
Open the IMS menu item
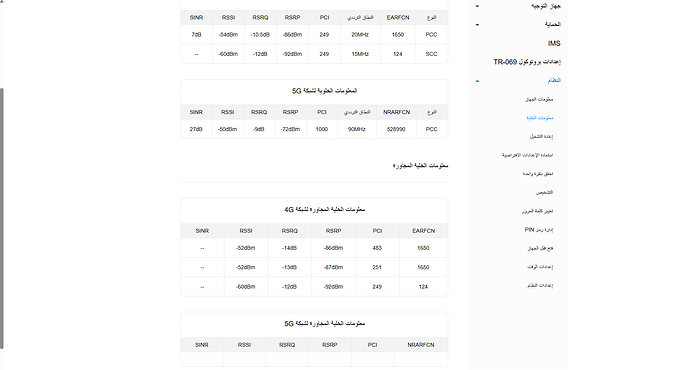coord(554,43)
